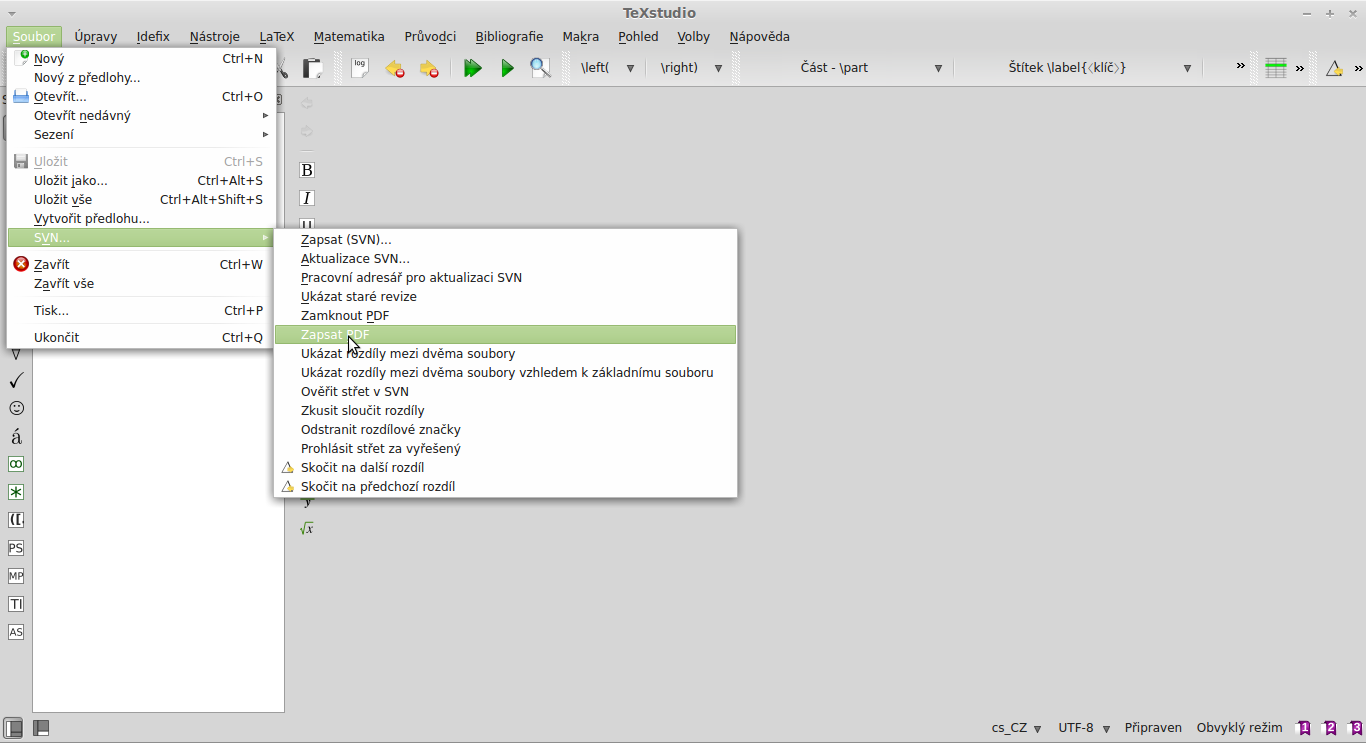
Task: Open the \left( delimiter dropdown
Action: [609, 68]
